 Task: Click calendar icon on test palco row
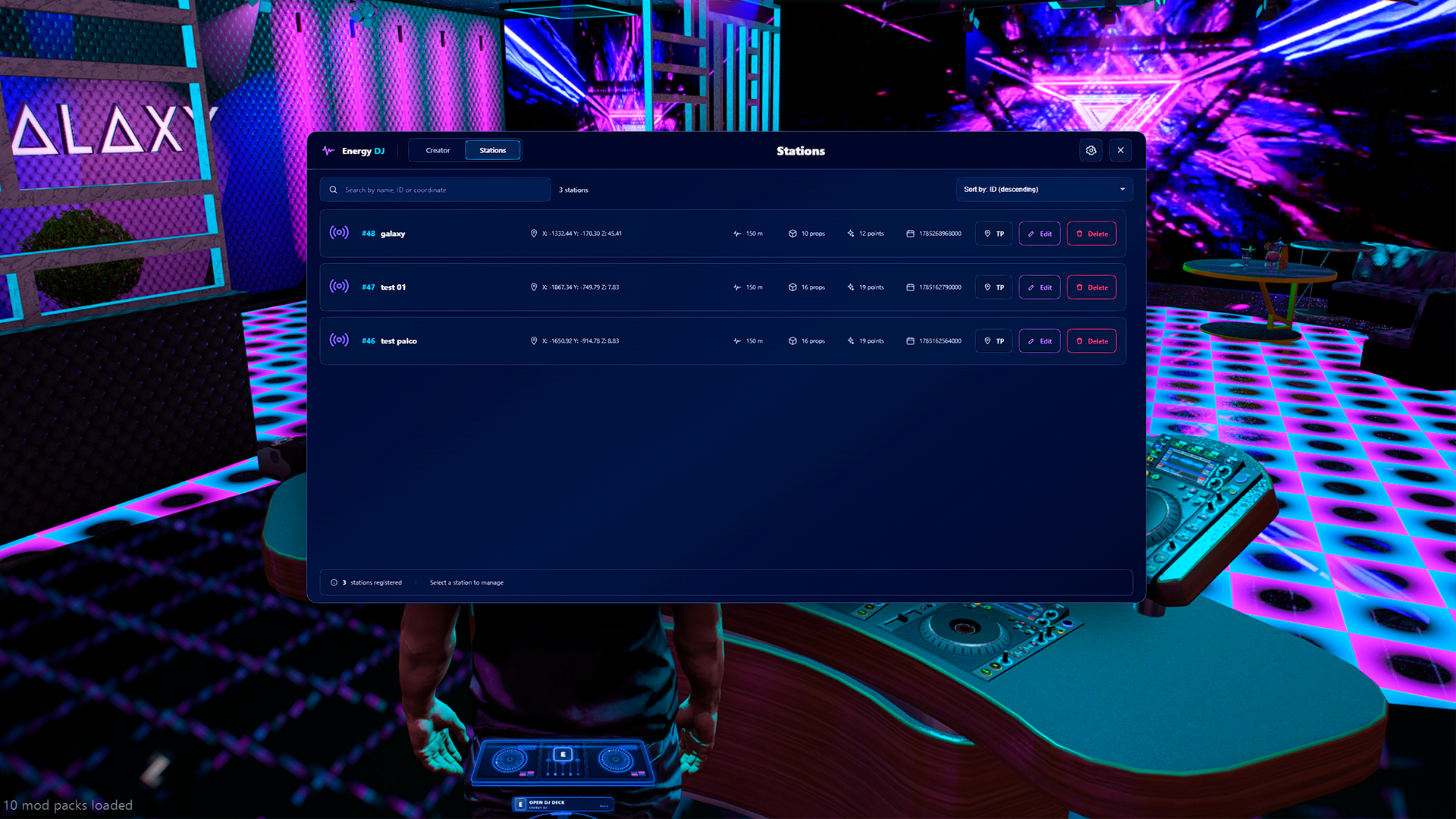[910, 341]
